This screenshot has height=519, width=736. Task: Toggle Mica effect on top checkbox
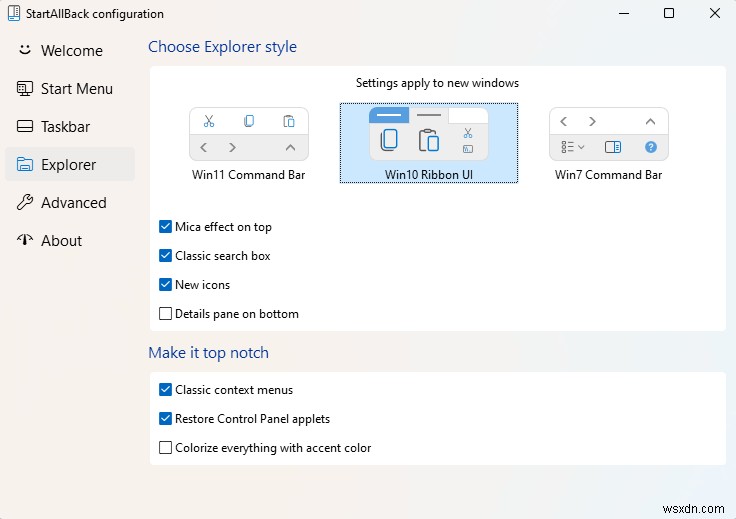tap(165, 227)
